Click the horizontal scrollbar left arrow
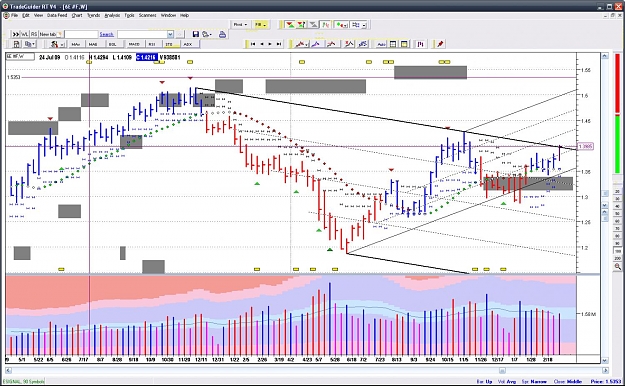The image size is (625, 386). pyautogui.click(x=9, y=370)
